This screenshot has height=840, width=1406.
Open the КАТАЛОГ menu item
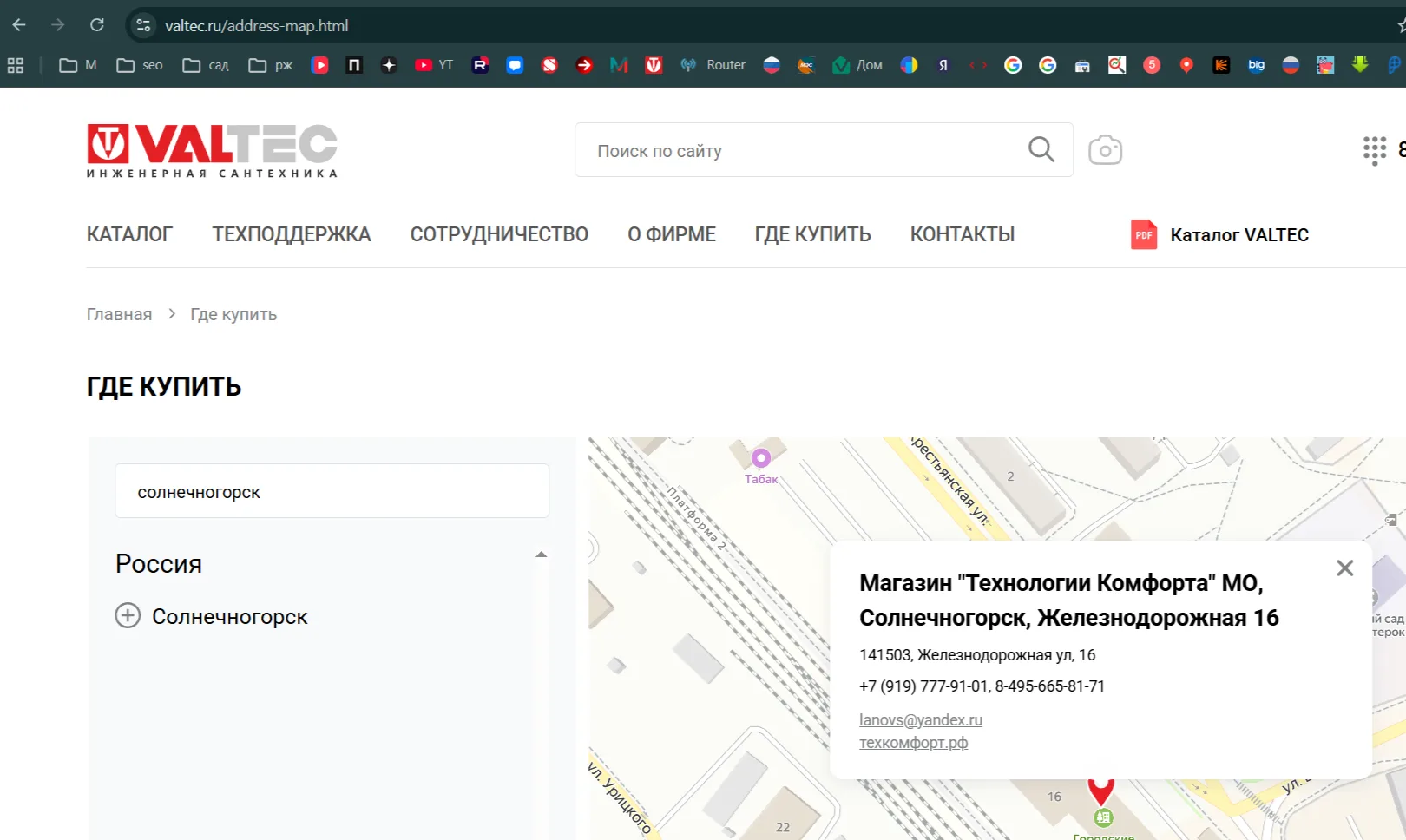[x=129, y=234]
